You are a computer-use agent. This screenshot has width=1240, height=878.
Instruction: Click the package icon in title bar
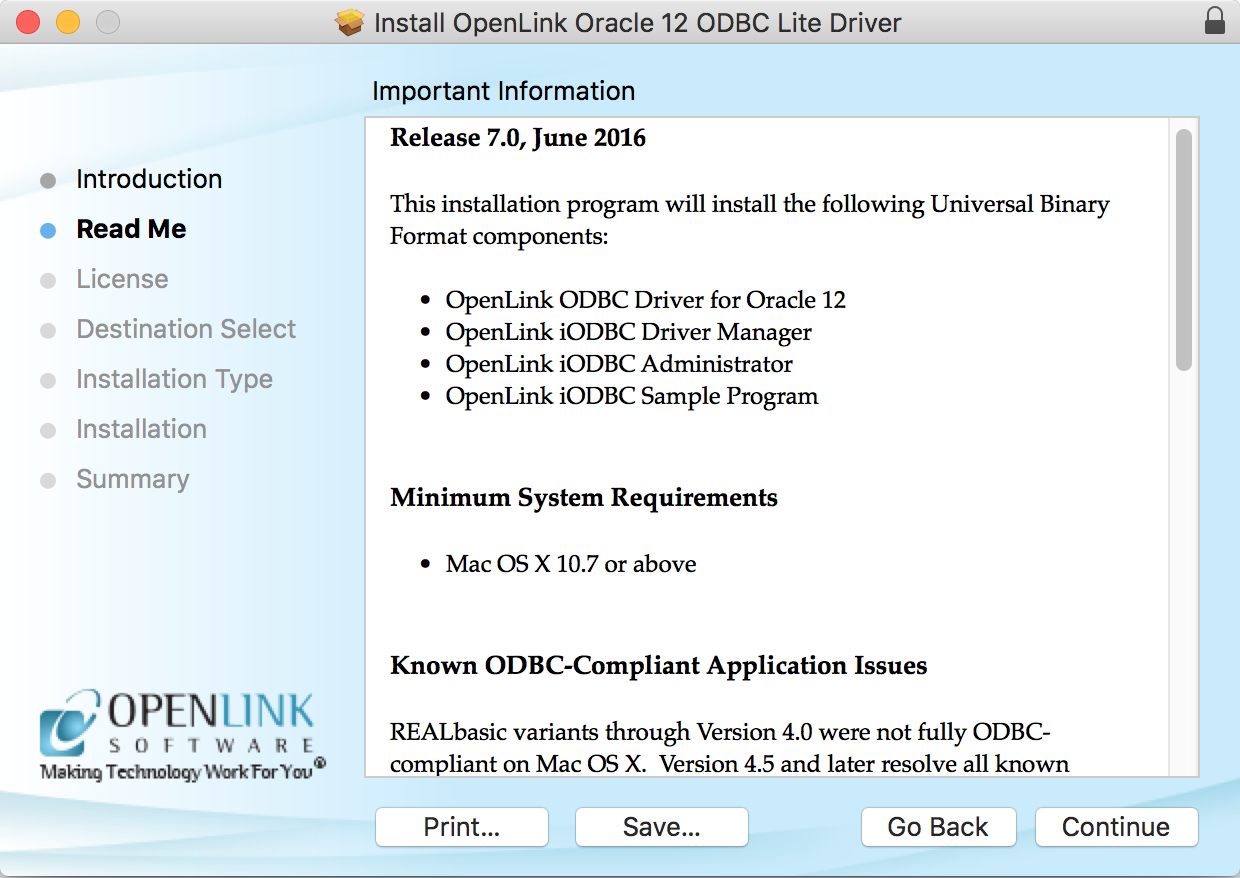350,22
